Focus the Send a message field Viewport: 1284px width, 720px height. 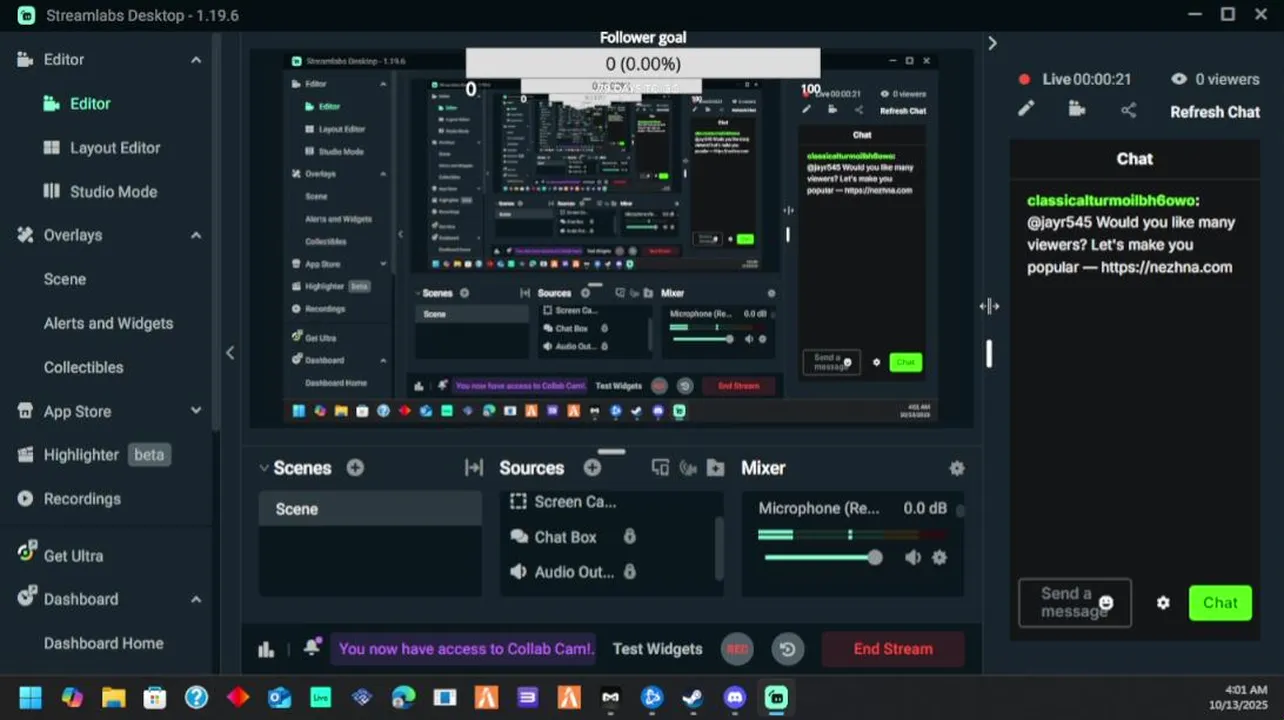(x=1074, y=603)
